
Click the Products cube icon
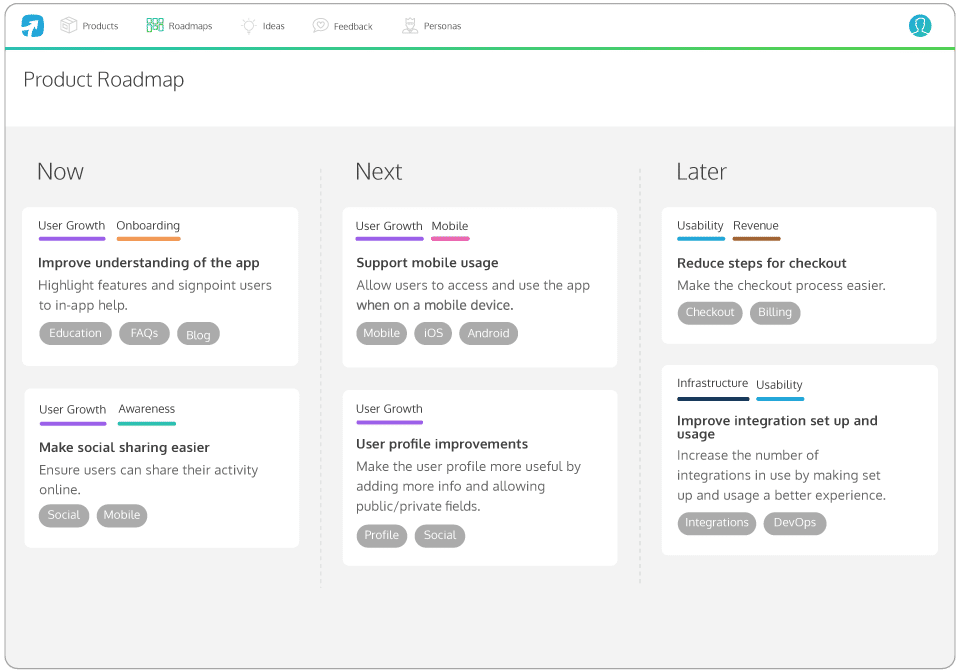[x=69, y=25]
